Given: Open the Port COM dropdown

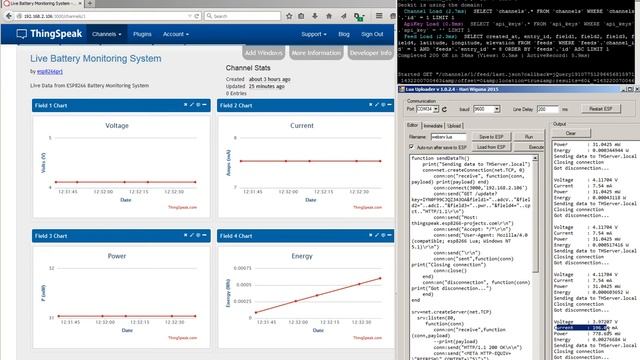Looking at the screenshot, I should click(x=436, y=109).
